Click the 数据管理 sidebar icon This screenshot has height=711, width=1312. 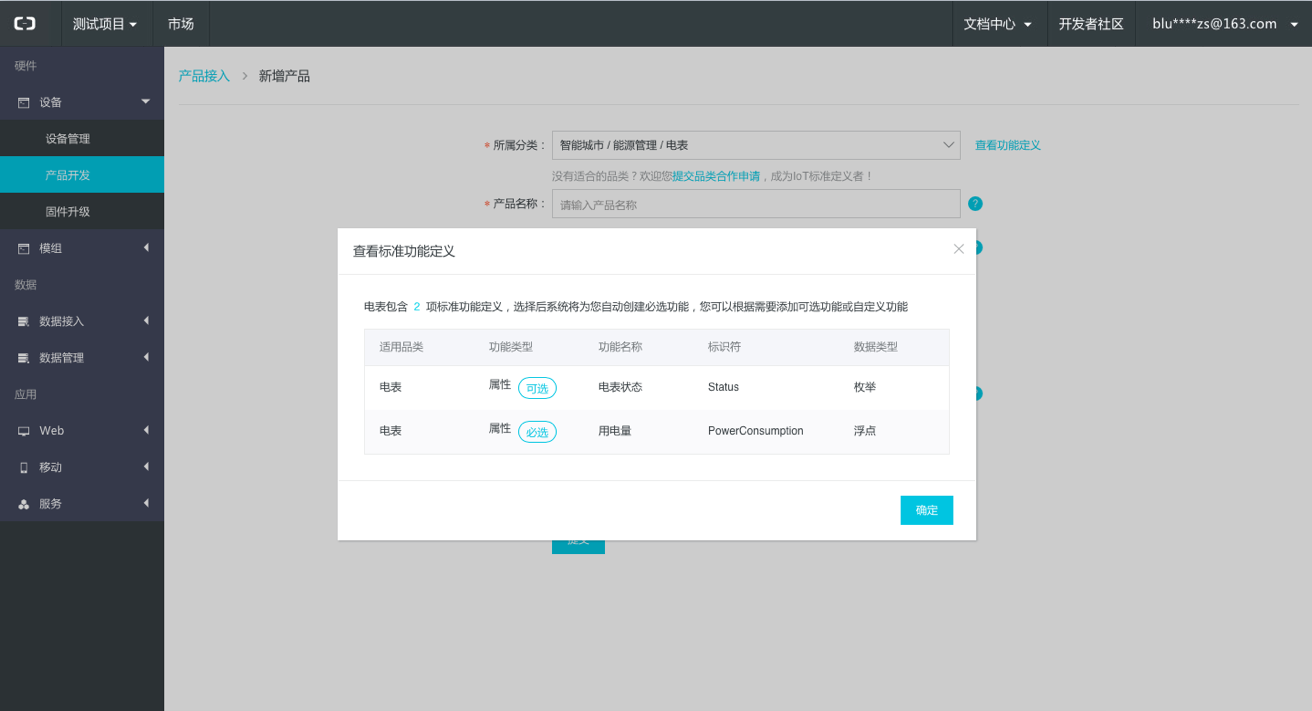pos(24,358)
